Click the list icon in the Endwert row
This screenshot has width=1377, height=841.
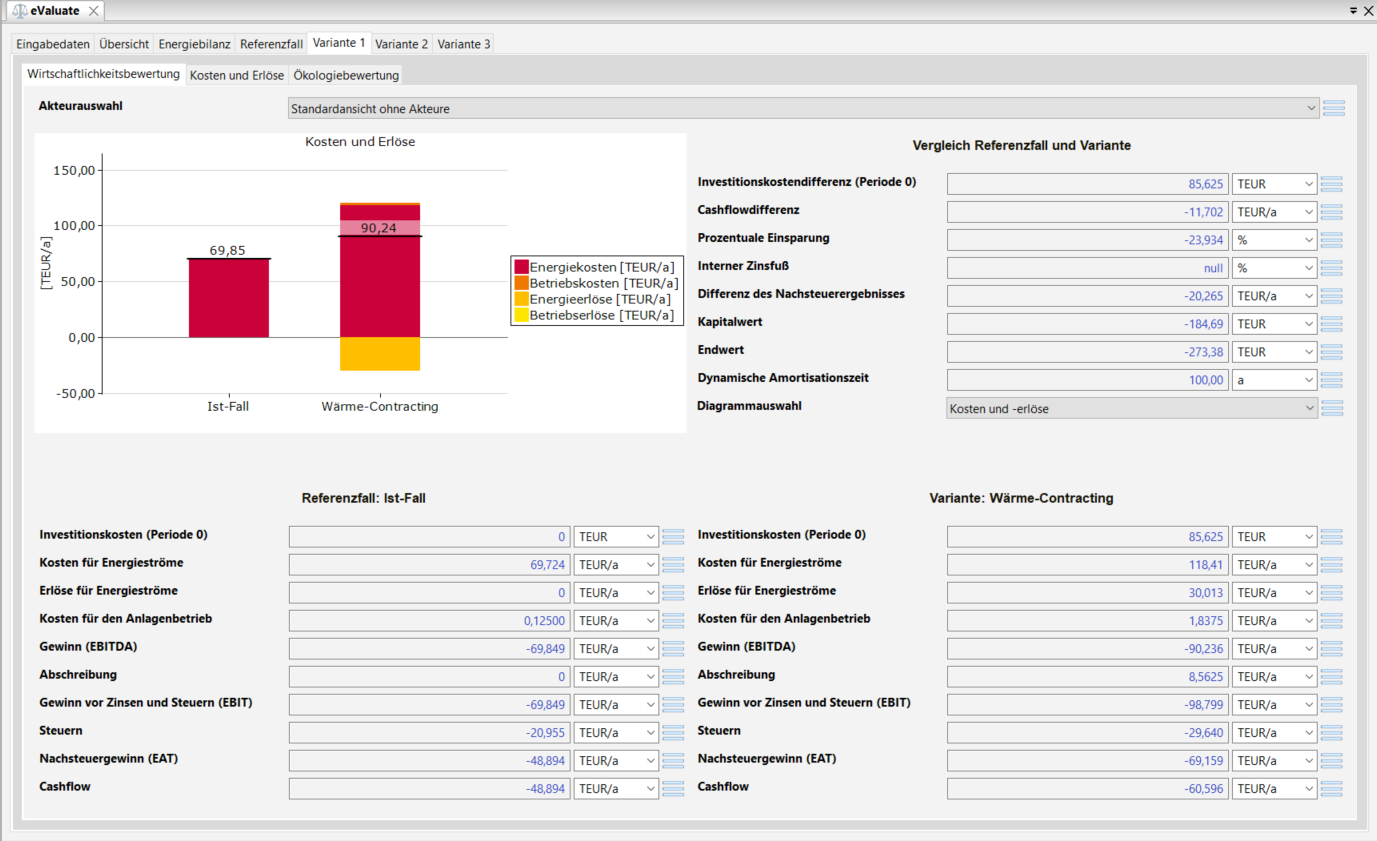(1331, 352)
